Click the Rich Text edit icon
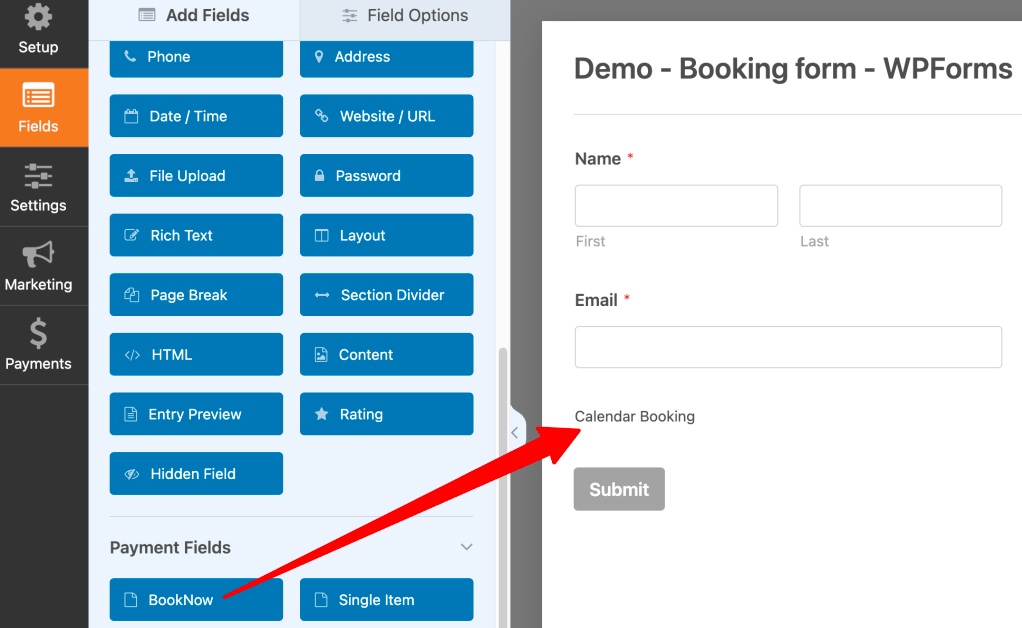Screen dimensions: 1022x628 click(x=132, y=235)
